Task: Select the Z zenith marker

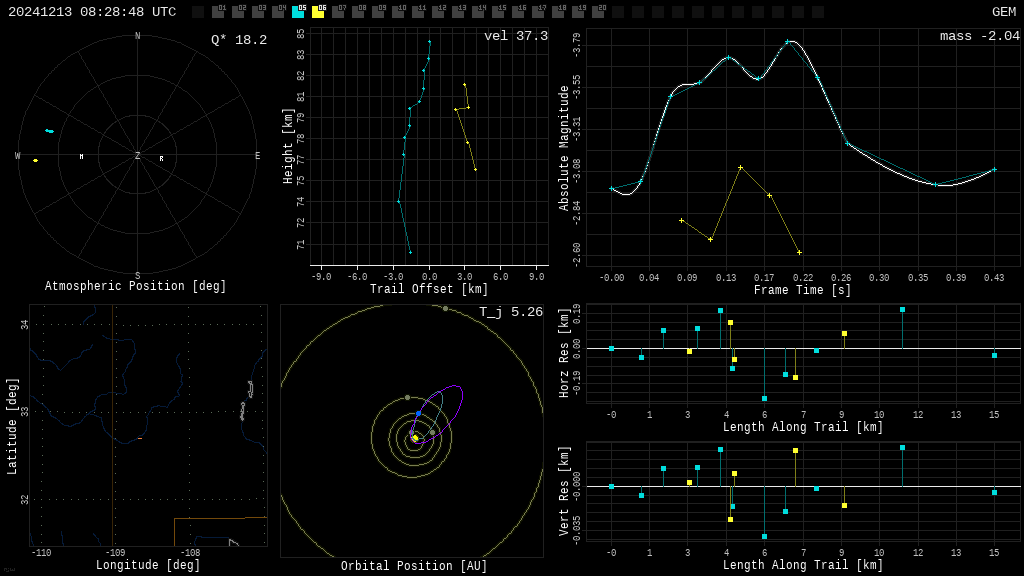Action: (138, 156)
